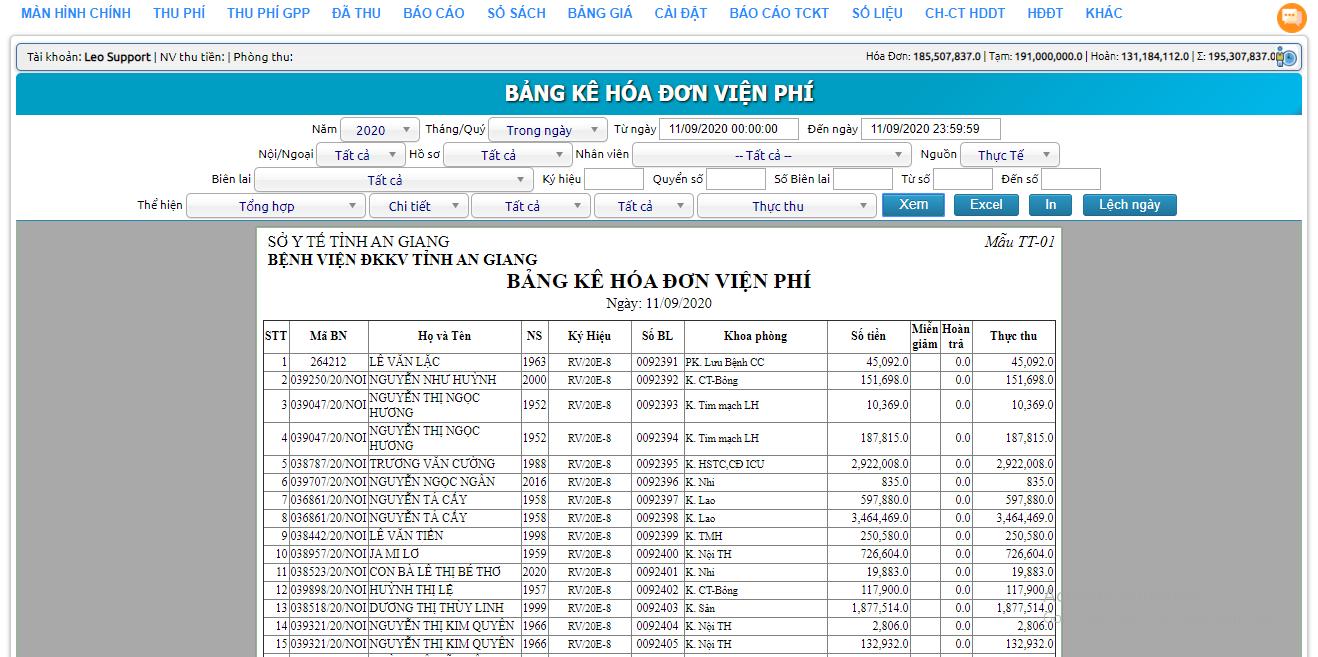Screen dimensions: 1318x657
Task: Expand the Nội/Ngoại dropdown
Action: click(360, 155)
